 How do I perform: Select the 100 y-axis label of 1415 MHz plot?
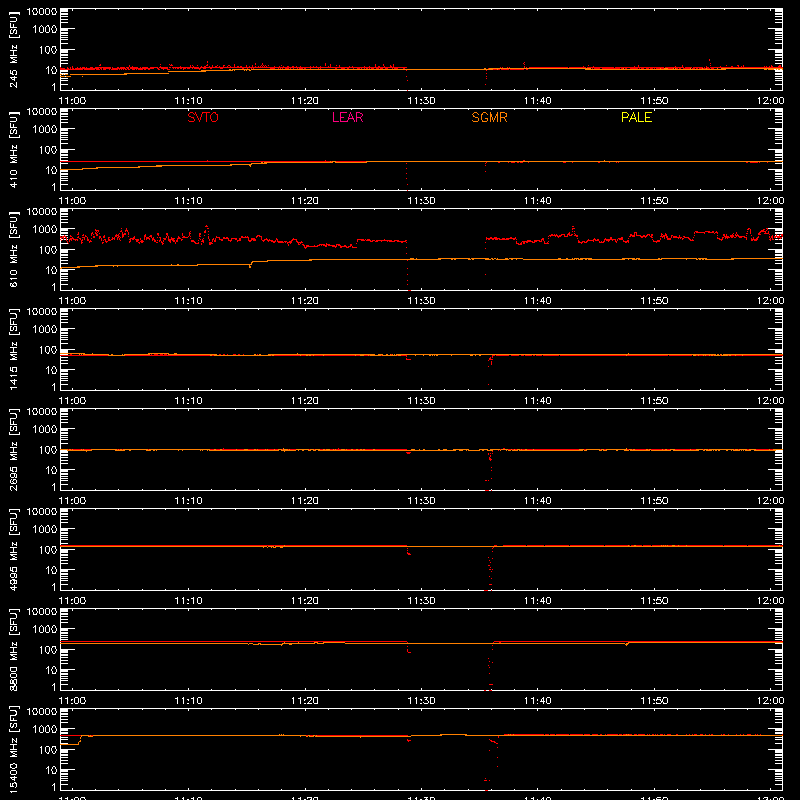pos(48,350)
